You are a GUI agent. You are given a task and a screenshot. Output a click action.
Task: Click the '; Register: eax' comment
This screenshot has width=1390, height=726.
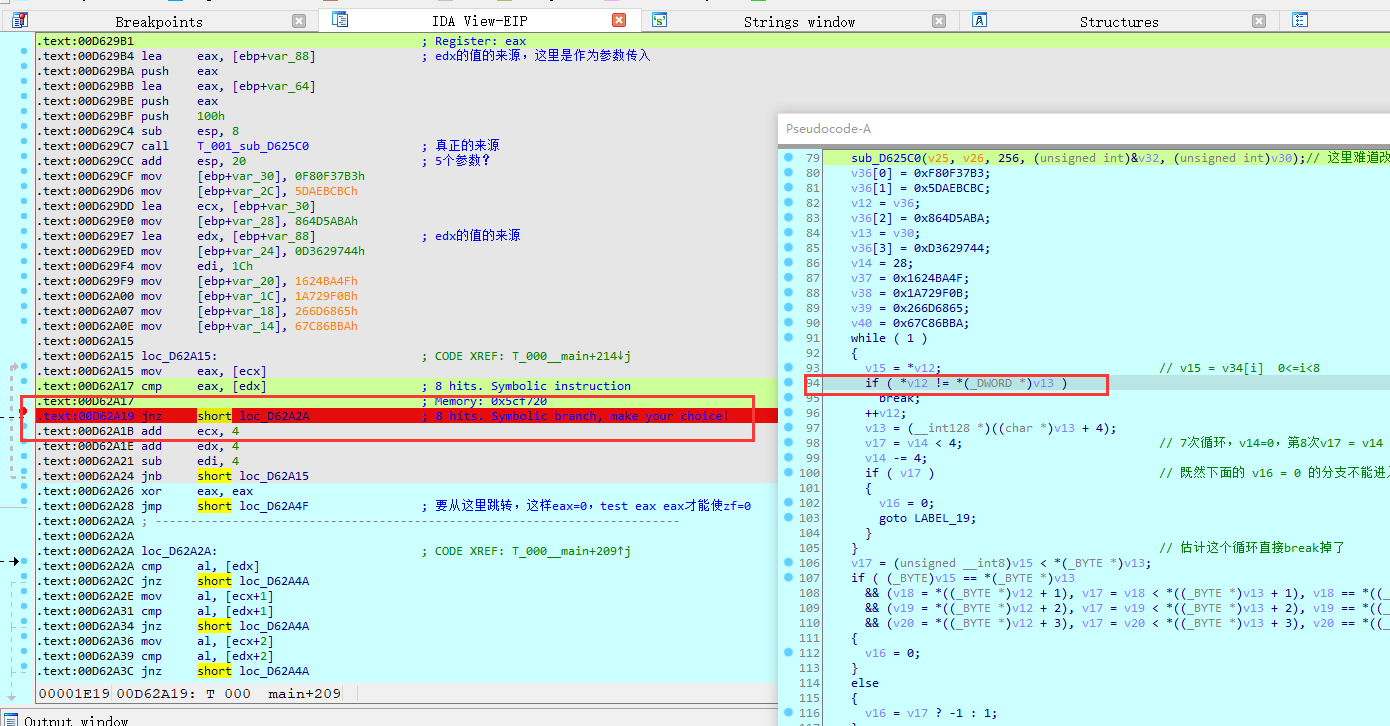(474, 41)
